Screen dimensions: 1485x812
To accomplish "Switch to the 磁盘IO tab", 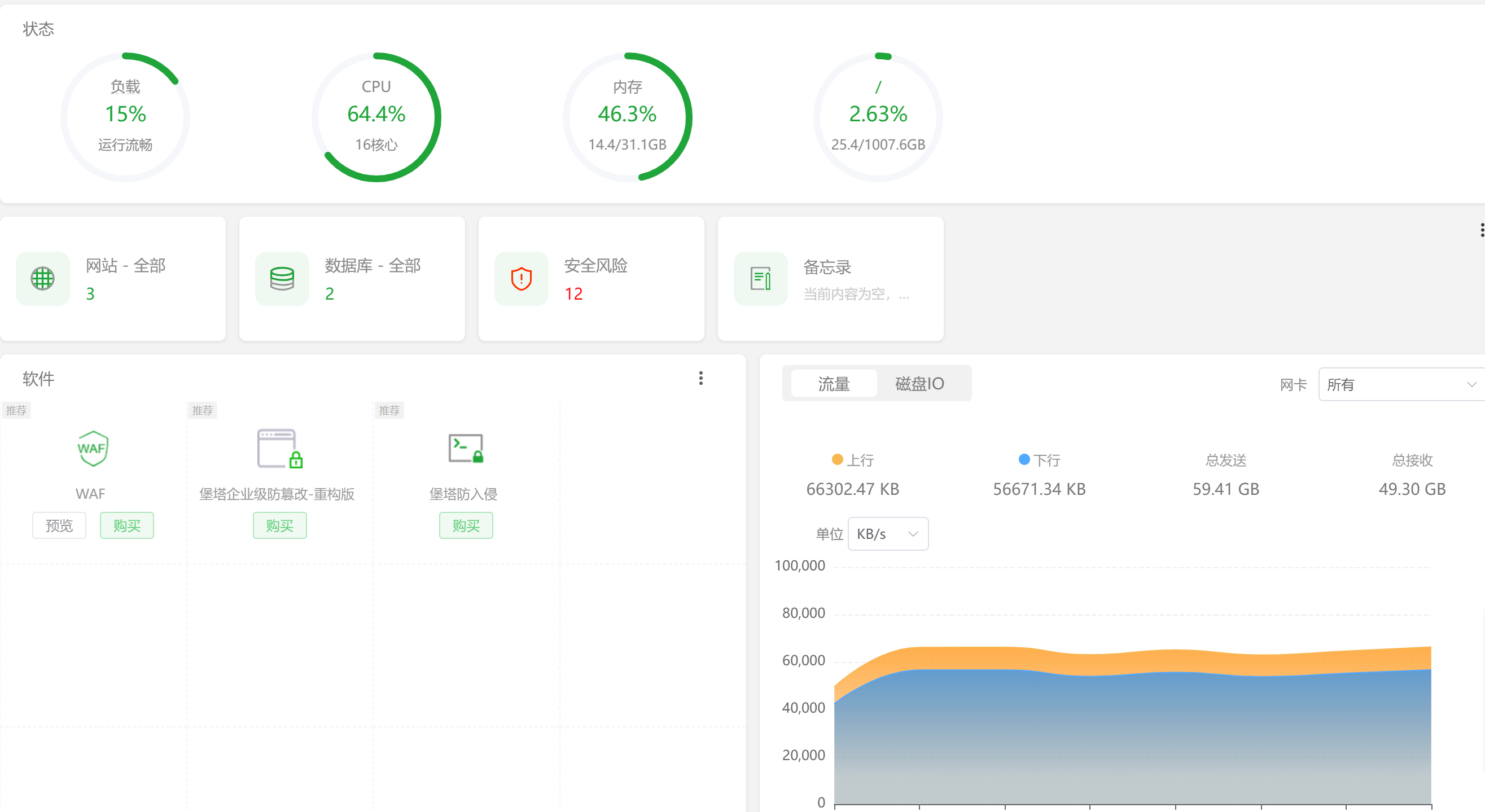I will pyautogui.click(x=919, y=383).
